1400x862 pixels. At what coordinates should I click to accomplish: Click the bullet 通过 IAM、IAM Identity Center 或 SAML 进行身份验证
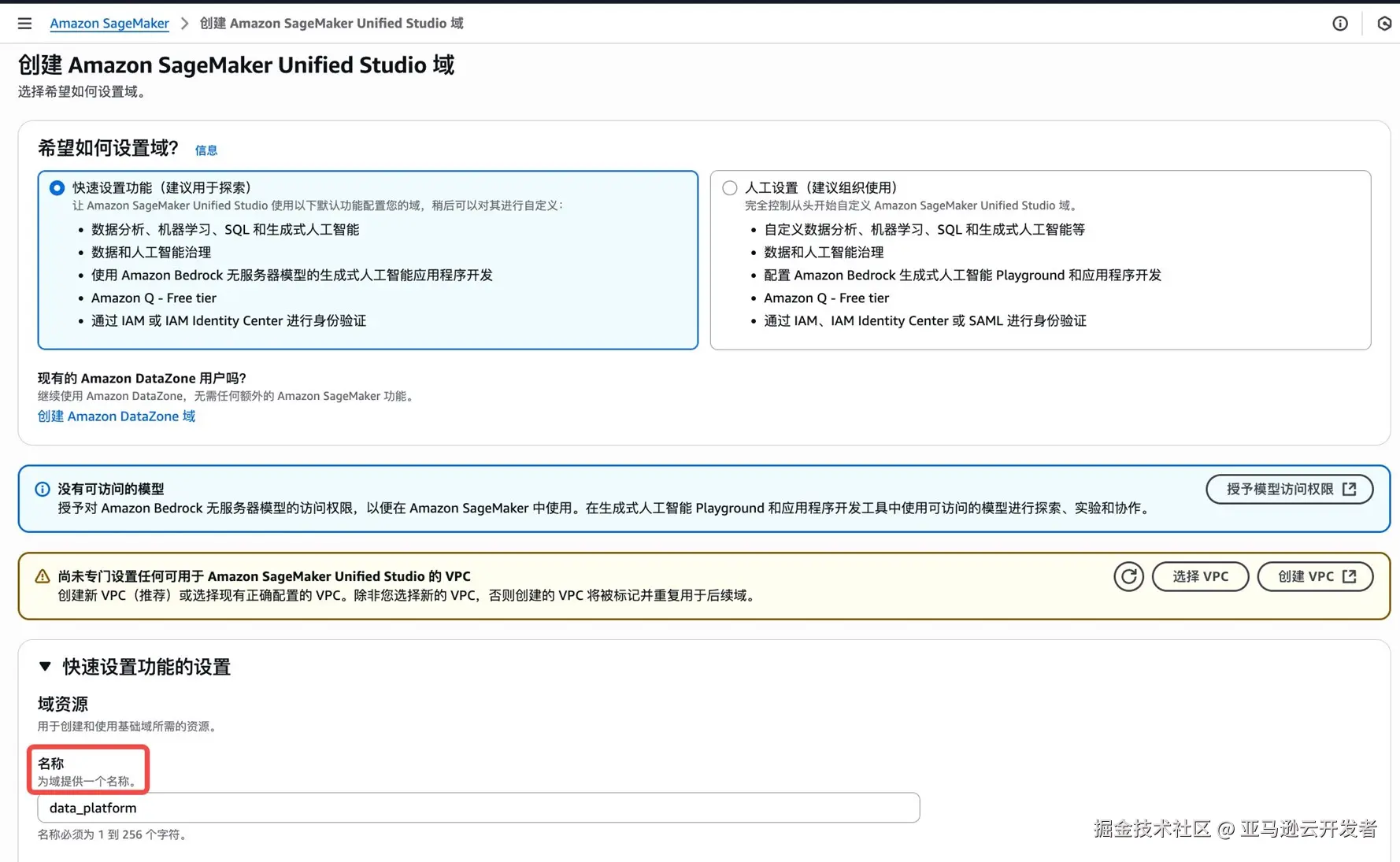tap(925, 321)
